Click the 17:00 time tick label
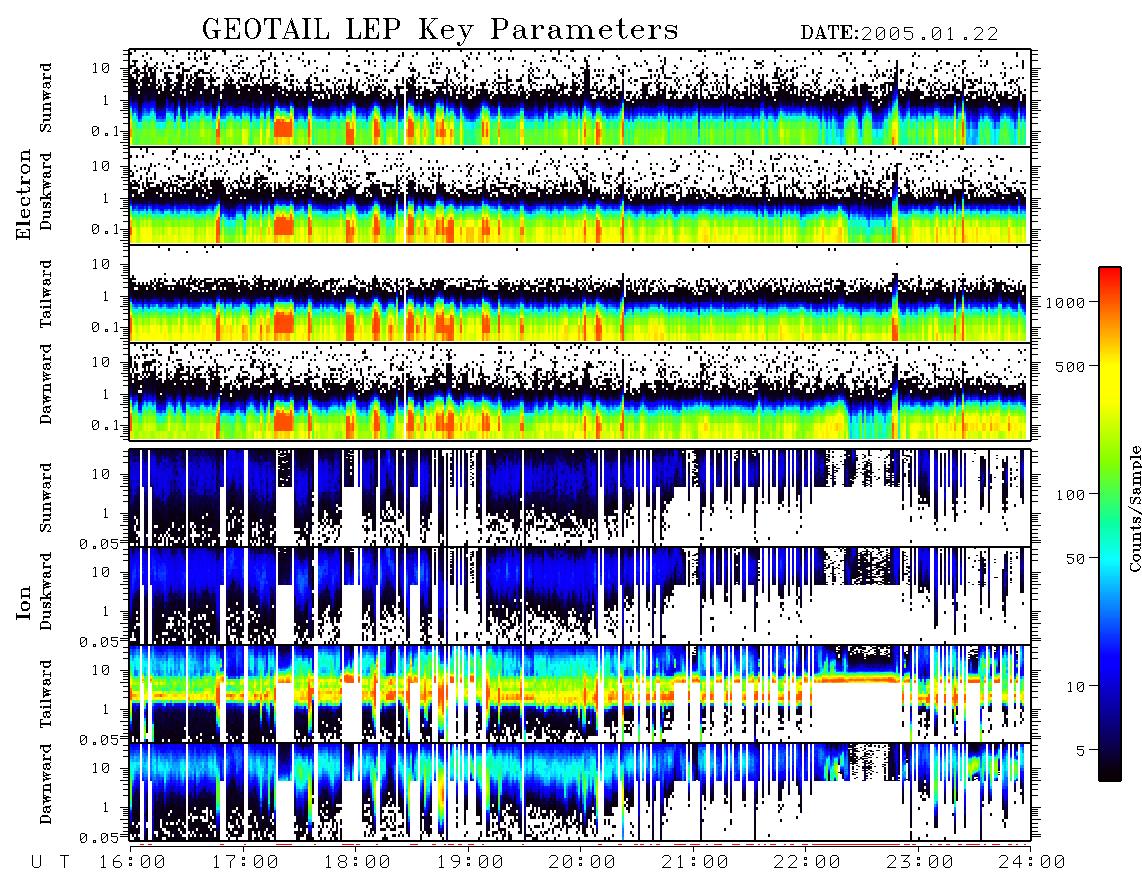The image size is (1142, 880). [245, 863]
